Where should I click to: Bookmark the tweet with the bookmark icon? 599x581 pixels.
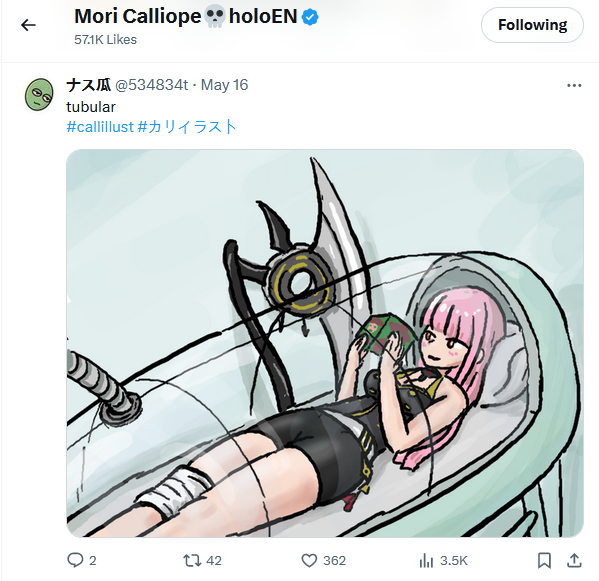pos(544,560)
